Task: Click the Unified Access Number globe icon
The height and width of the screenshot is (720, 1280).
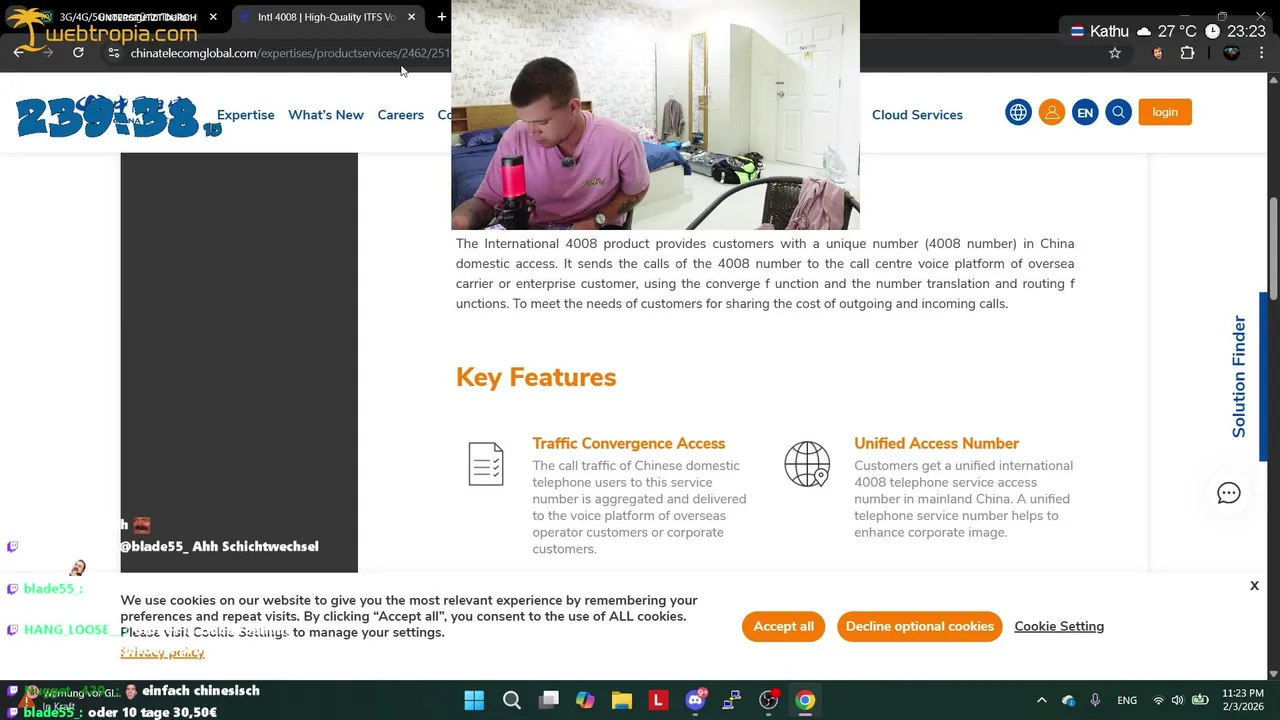Action: [807, 464]
